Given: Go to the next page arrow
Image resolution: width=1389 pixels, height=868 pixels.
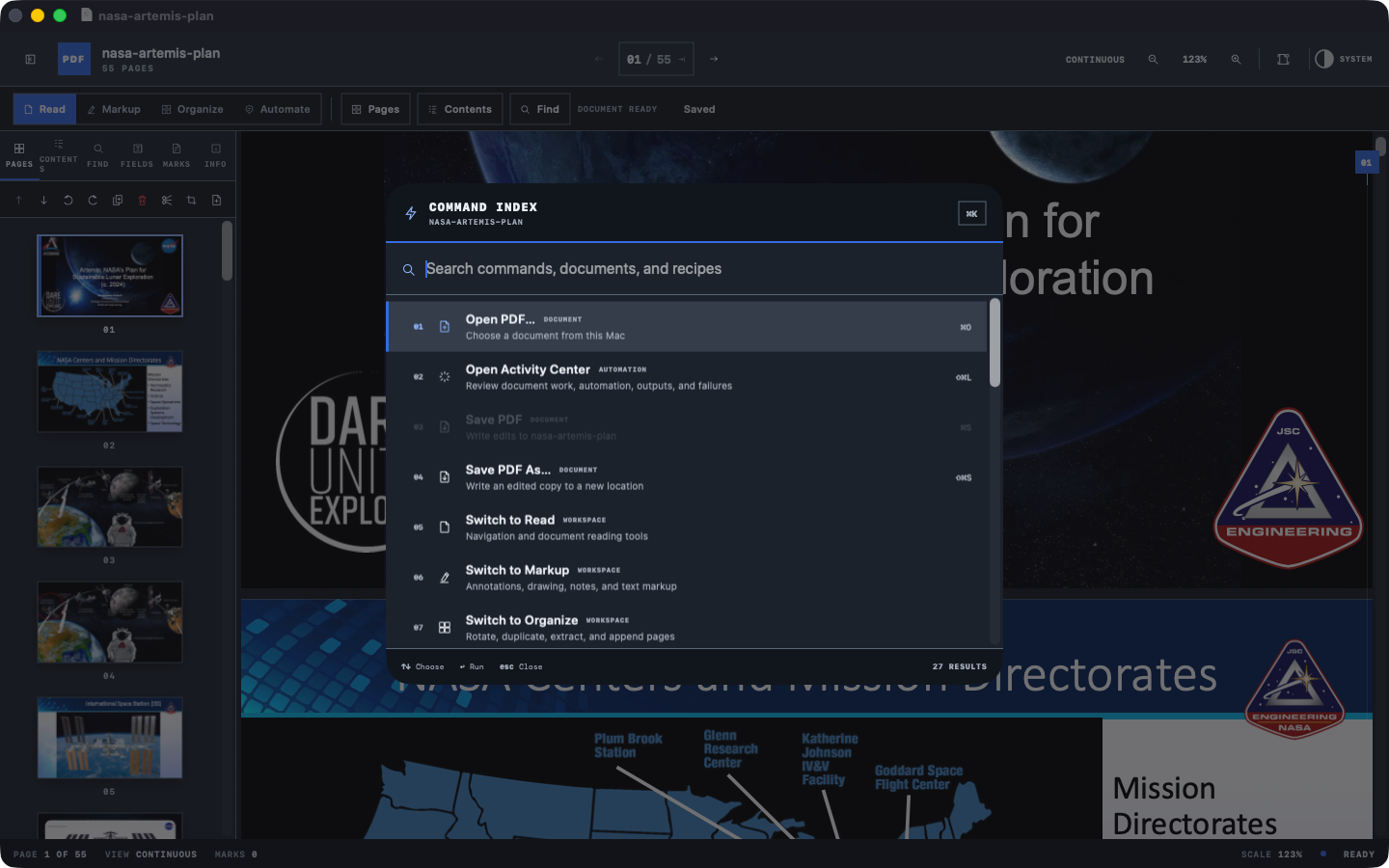Looking at the screenshot, I should coord(714,59).
